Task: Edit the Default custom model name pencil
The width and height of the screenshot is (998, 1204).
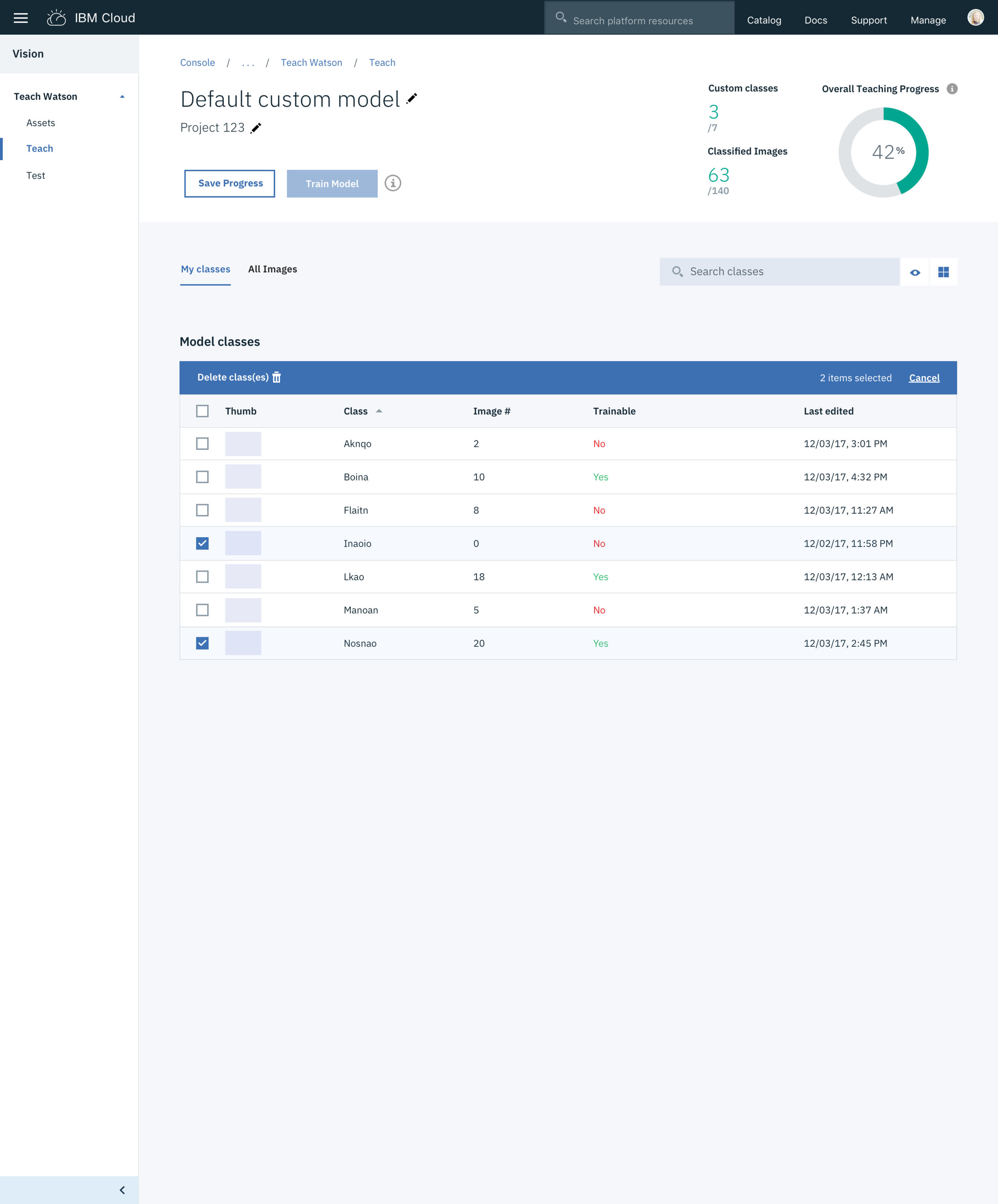Action: pos(412,99)
